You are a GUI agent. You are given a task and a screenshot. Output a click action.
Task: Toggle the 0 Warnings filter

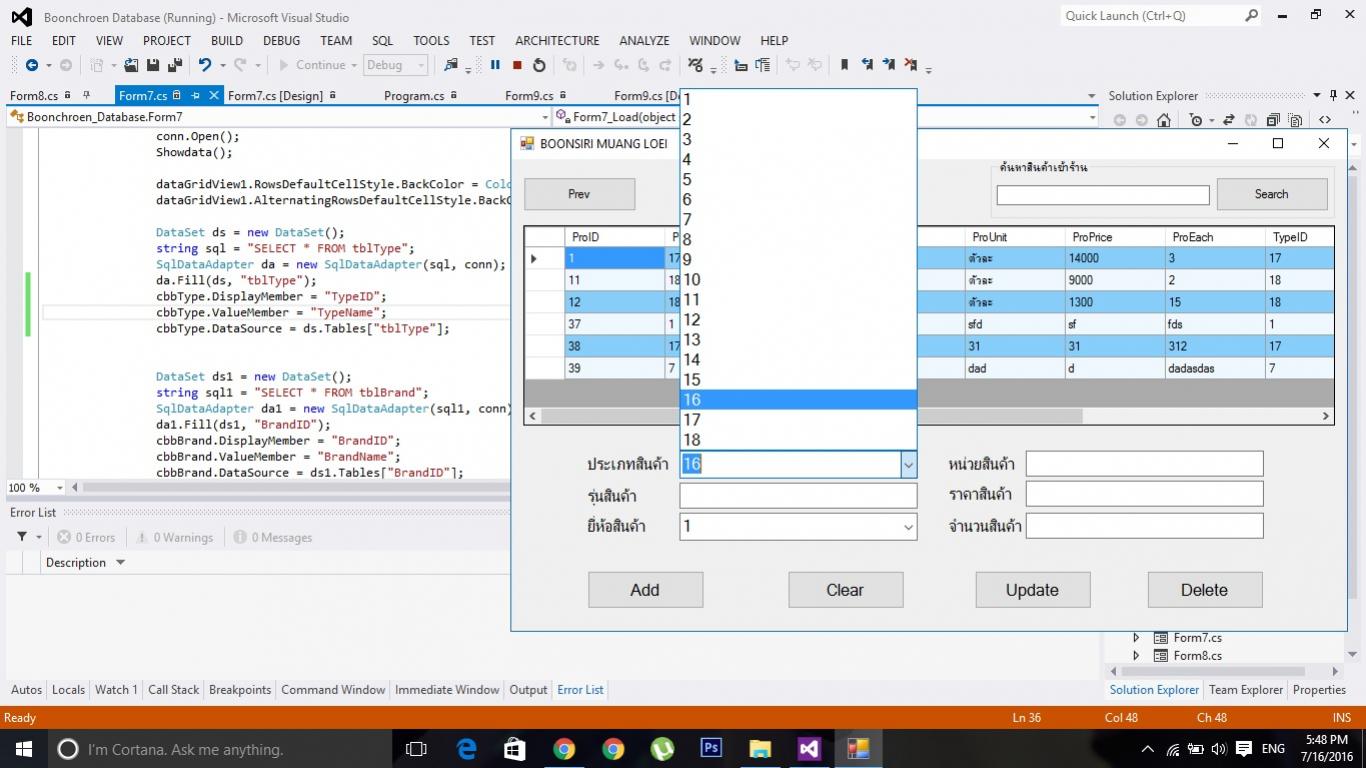pyautogui.click(x=175, y=537)
